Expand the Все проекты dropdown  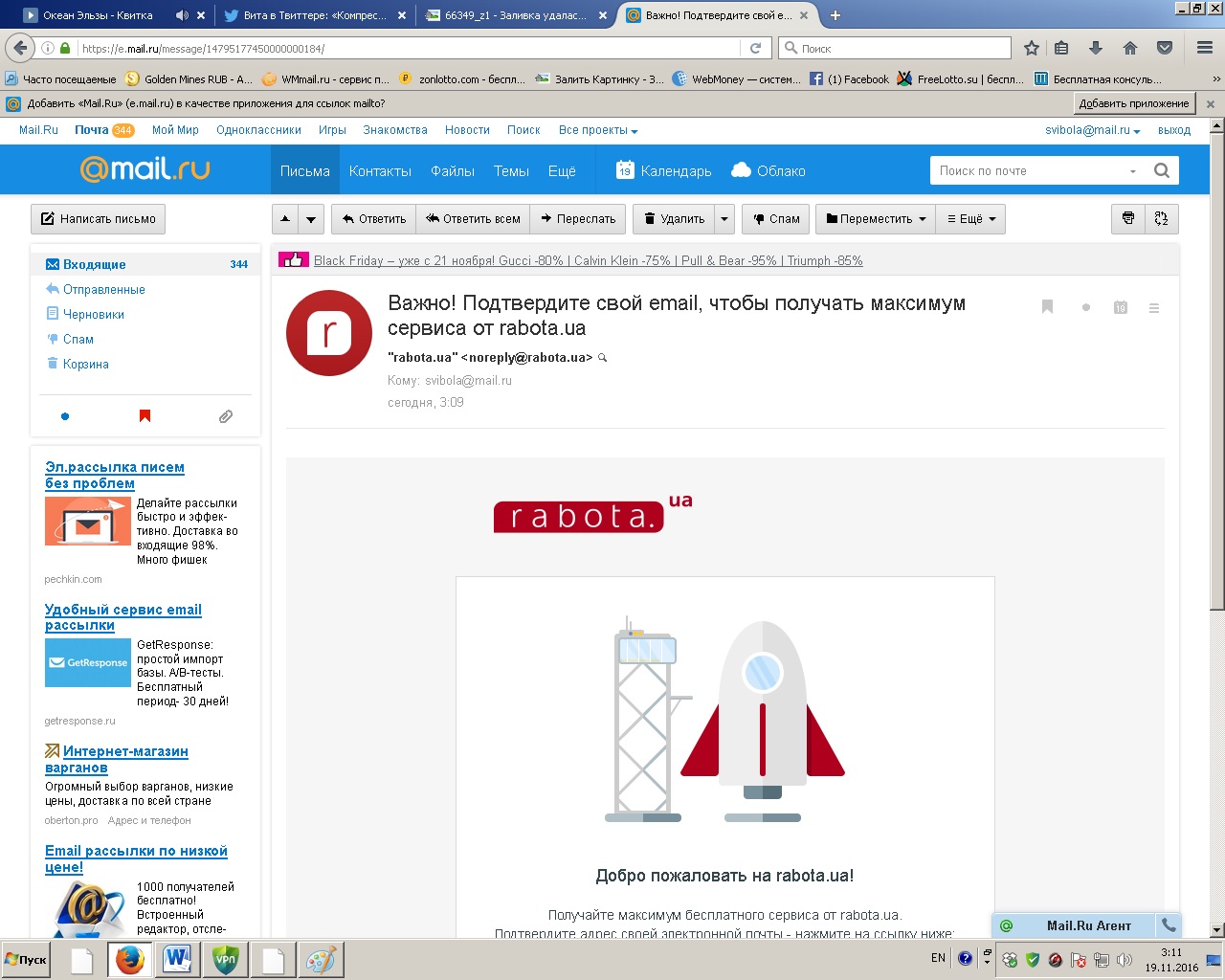pyautogui.click(x=598, y=130)
